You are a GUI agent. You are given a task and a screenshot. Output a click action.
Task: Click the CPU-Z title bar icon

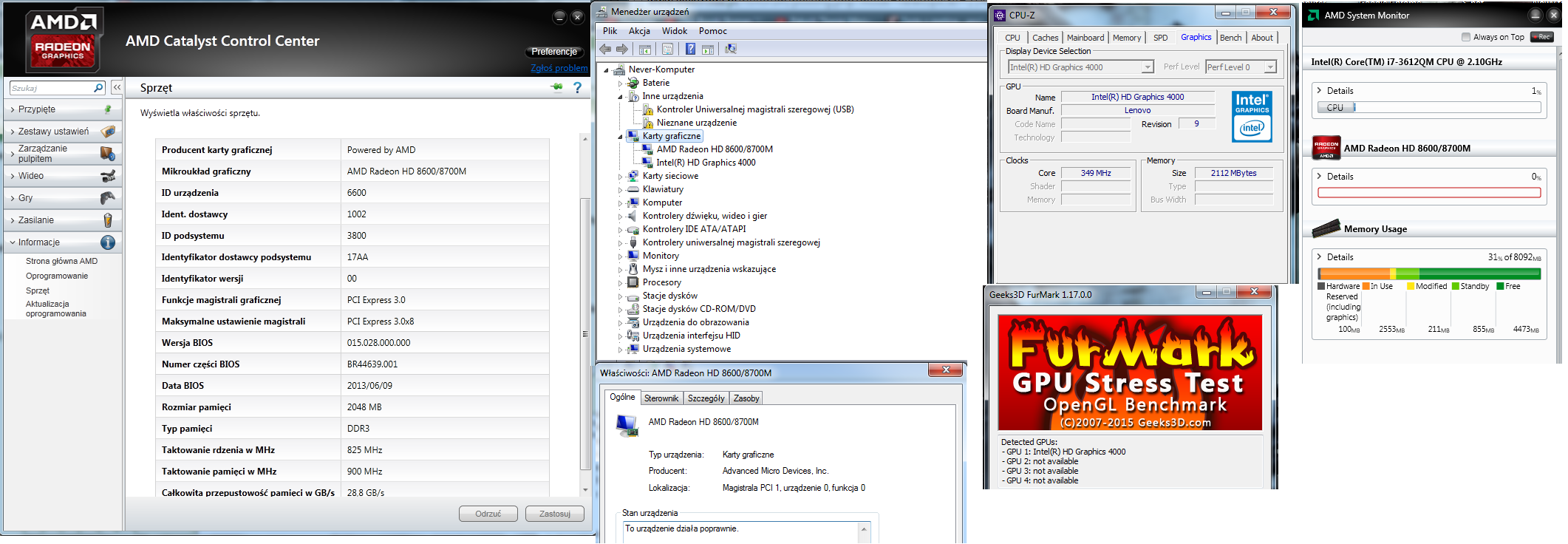click(1000, 15)
